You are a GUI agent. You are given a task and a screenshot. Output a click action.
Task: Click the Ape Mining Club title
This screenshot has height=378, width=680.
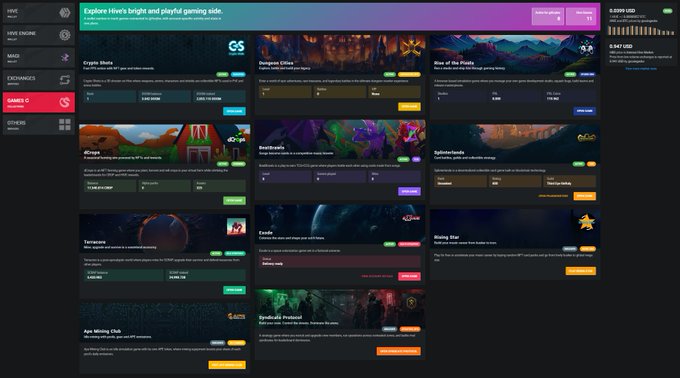click(102, 331)
